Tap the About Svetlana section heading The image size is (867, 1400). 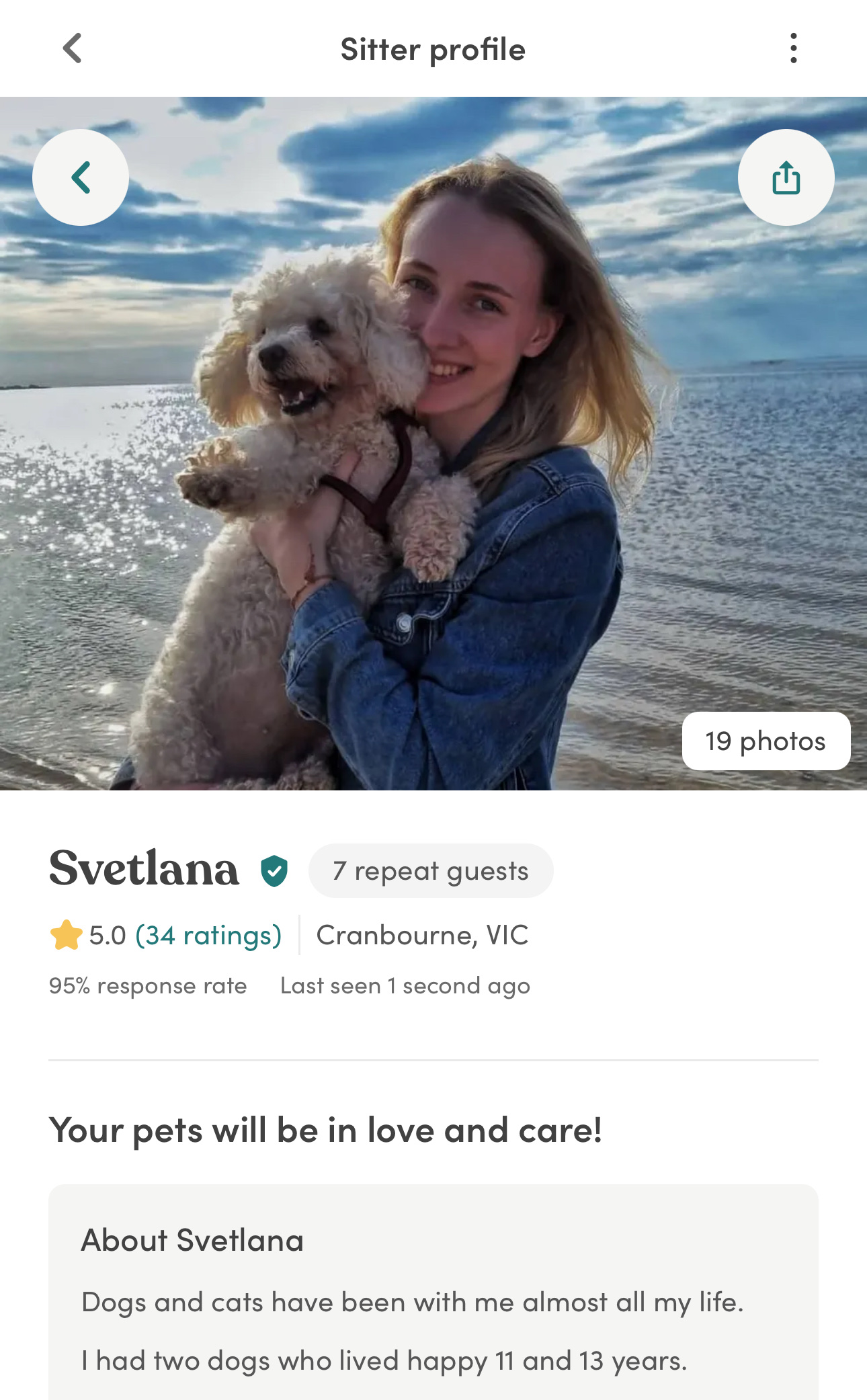(x=192, y=1240)
